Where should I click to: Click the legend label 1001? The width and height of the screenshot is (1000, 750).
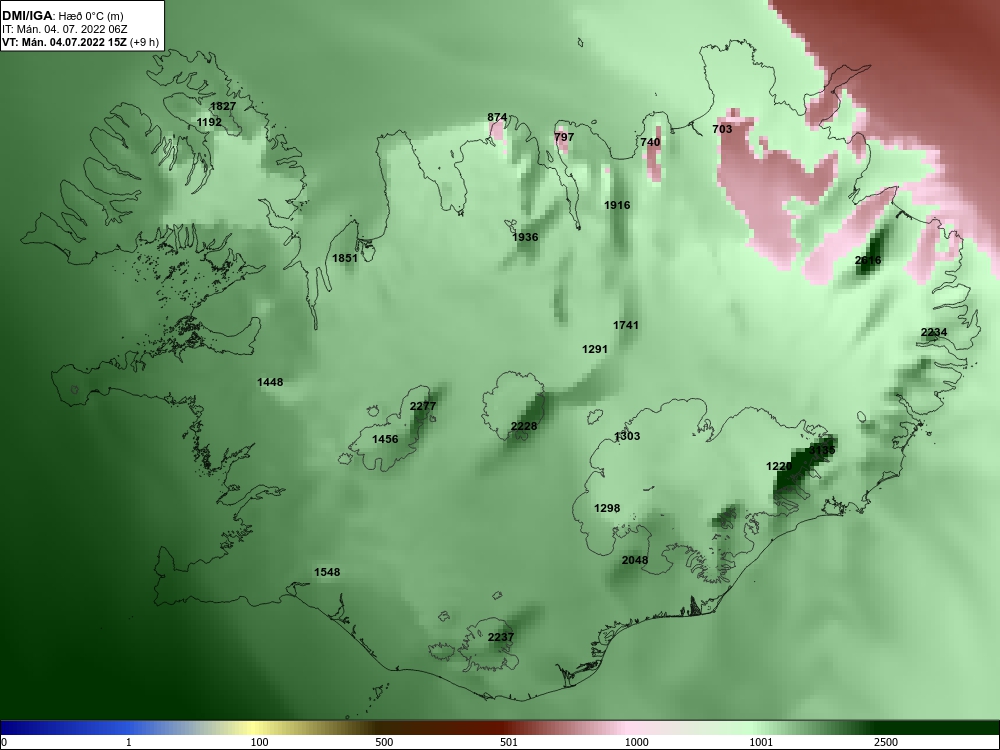[761, 742]
